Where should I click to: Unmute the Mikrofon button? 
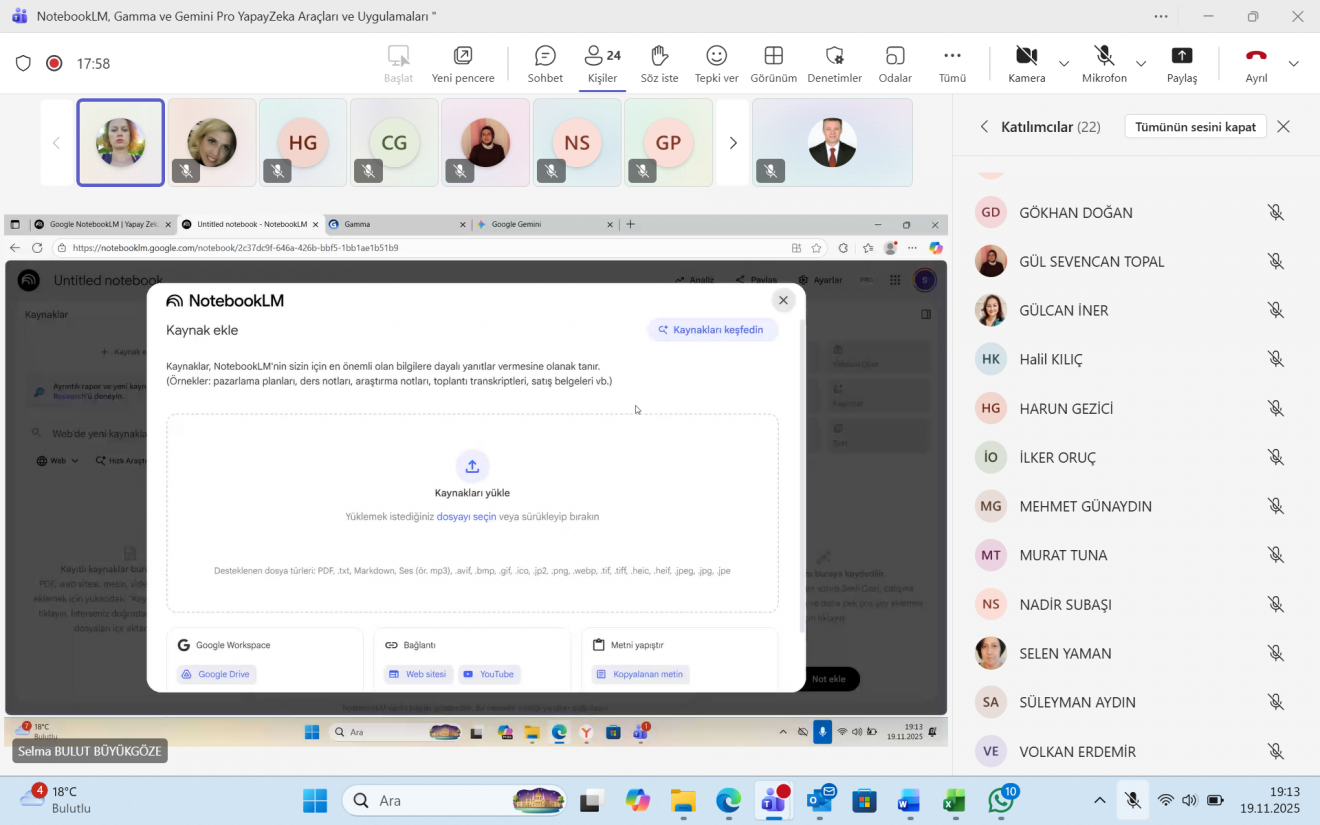tap(1104, 64)
